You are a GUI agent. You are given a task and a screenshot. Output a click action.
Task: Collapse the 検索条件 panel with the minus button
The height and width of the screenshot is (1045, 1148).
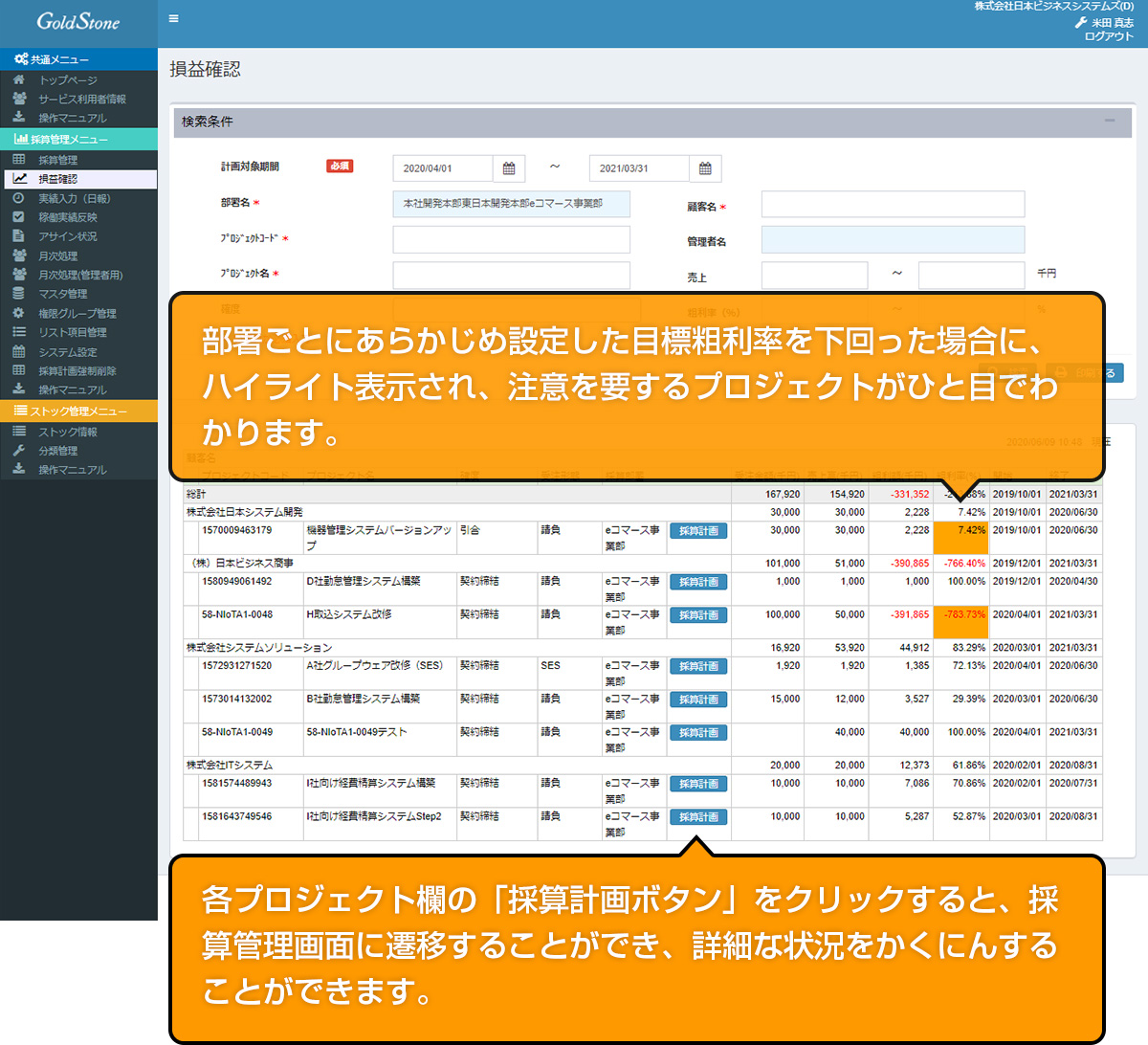pos(1110,121)
